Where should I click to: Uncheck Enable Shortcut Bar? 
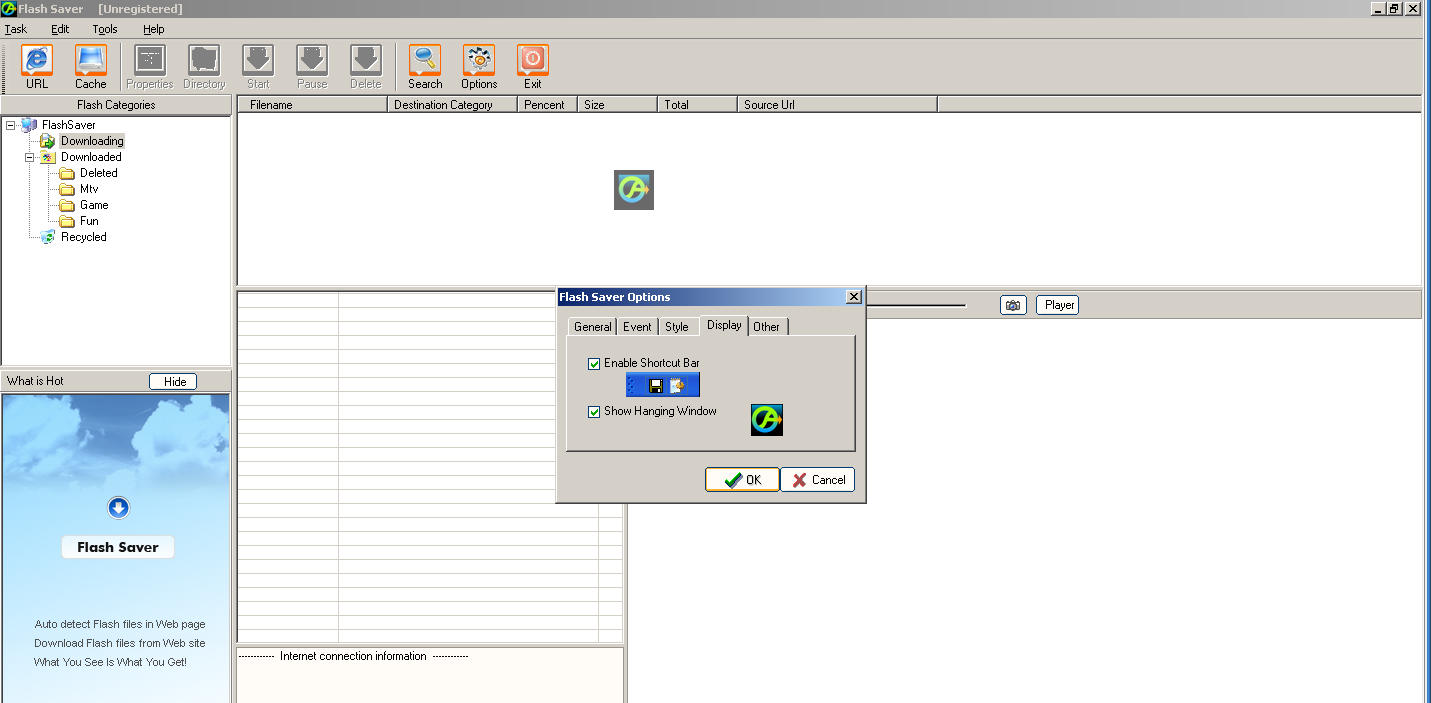(595, 363)
